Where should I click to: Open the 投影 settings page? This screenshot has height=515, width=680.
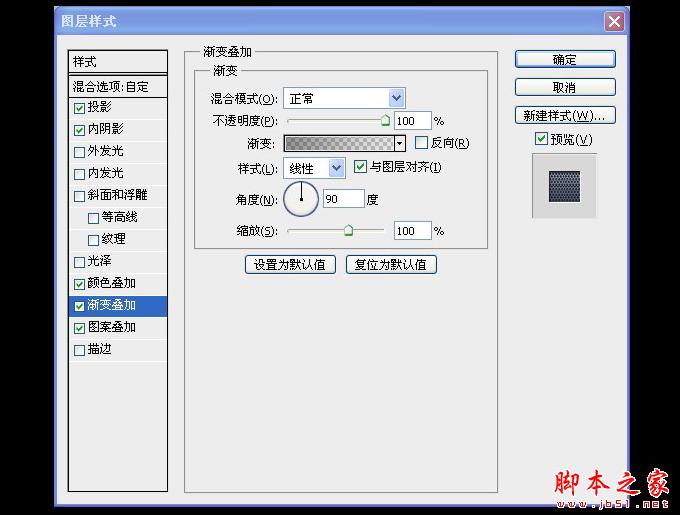pyautogui.click(x=100, y=107)
